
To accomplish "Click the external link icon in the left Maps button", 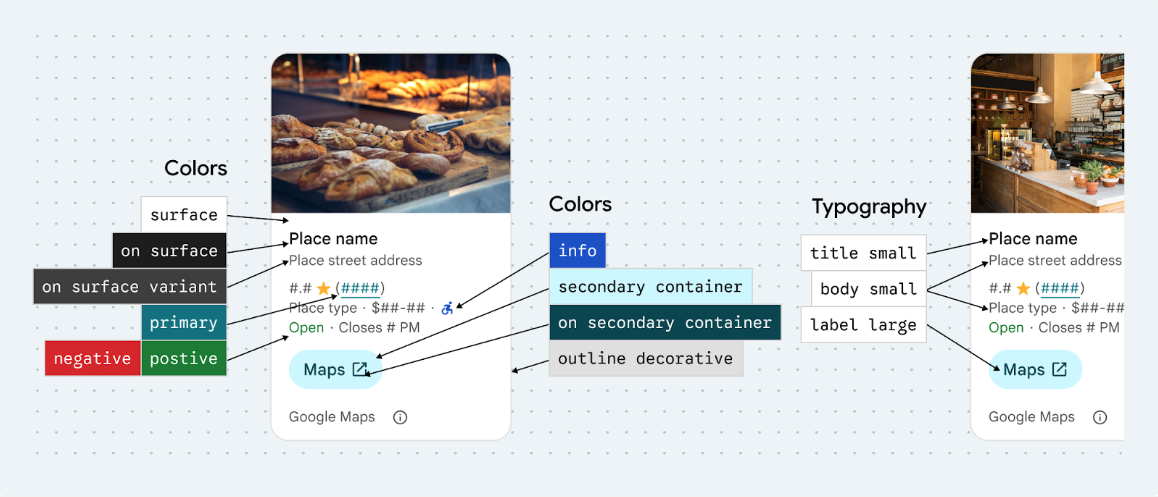I will tap(360, 370).
